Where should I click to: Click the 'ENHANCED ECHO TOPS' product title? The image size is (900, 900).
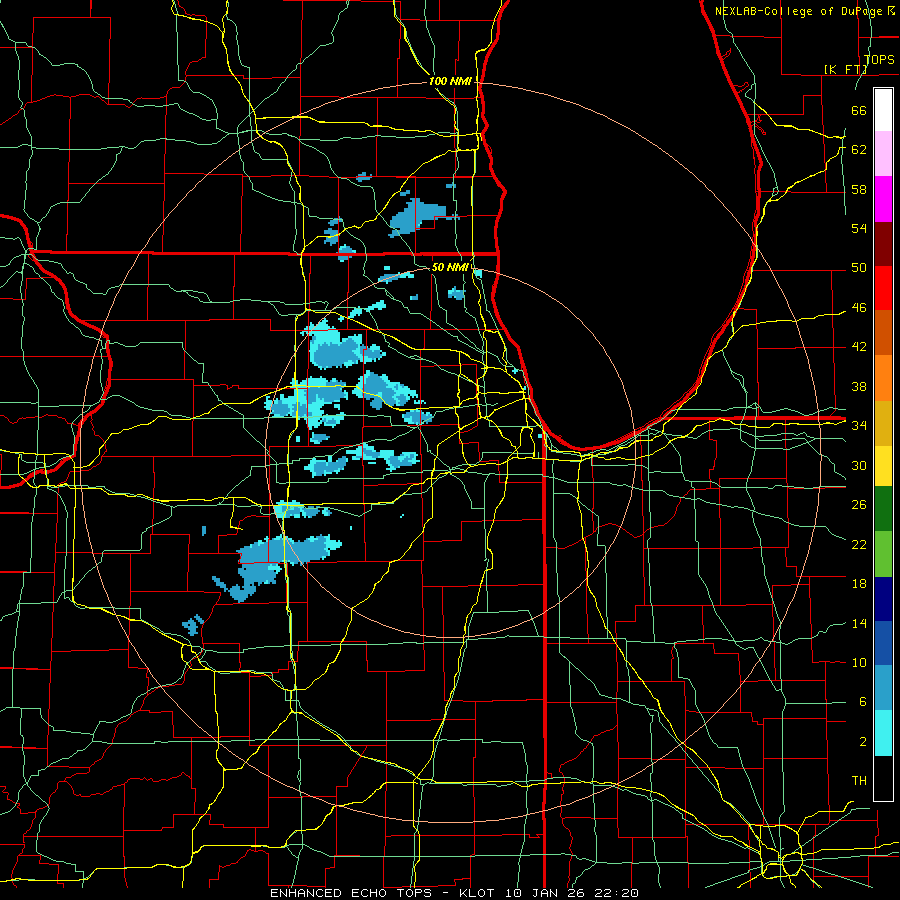click(x=351, y=893)
